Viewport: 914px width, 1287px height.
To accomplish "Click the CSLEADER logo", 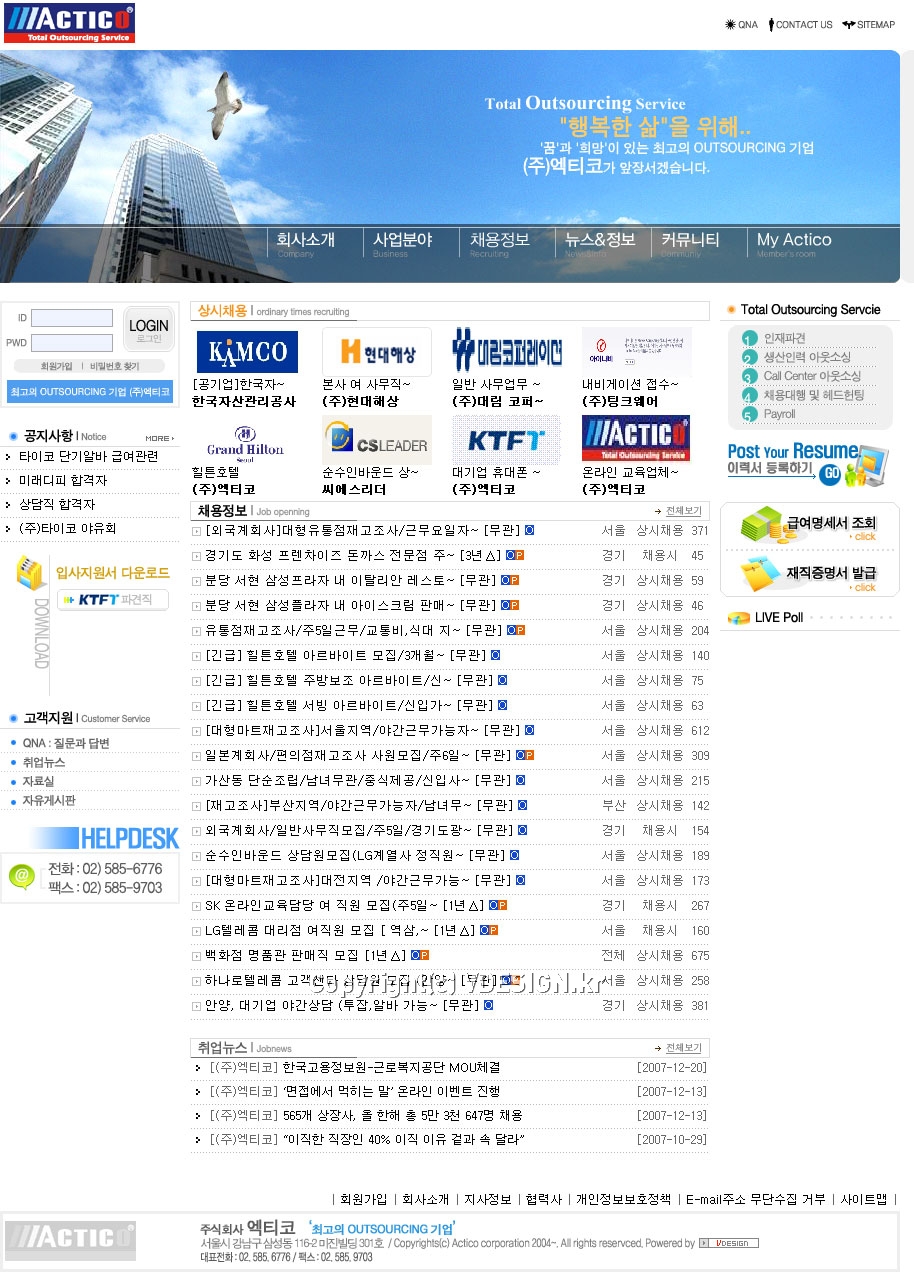I will tap(376, 440).
